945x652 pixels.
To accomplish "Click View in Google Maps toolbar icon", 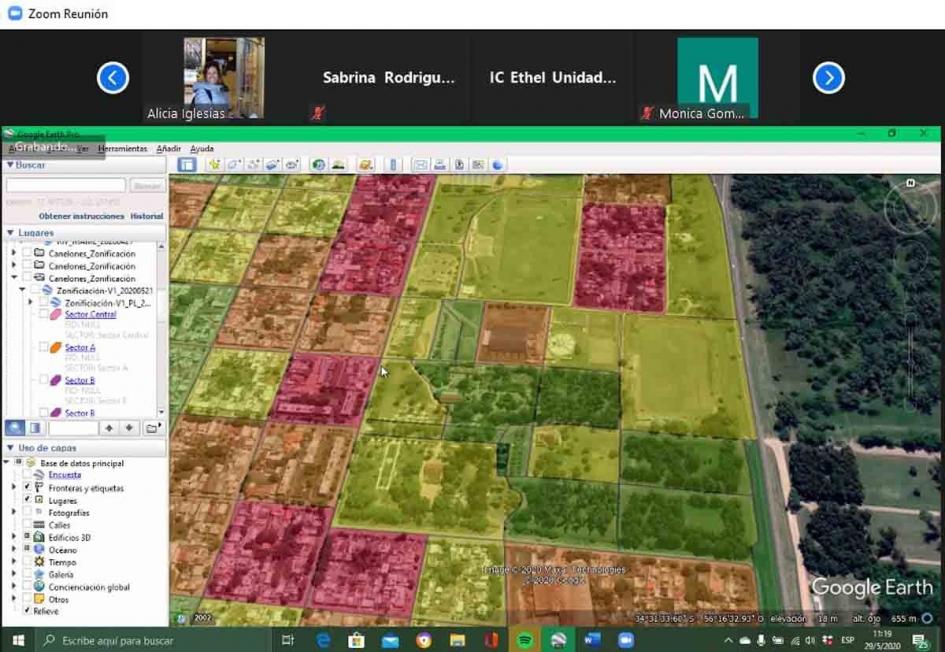I will [479, 165].
